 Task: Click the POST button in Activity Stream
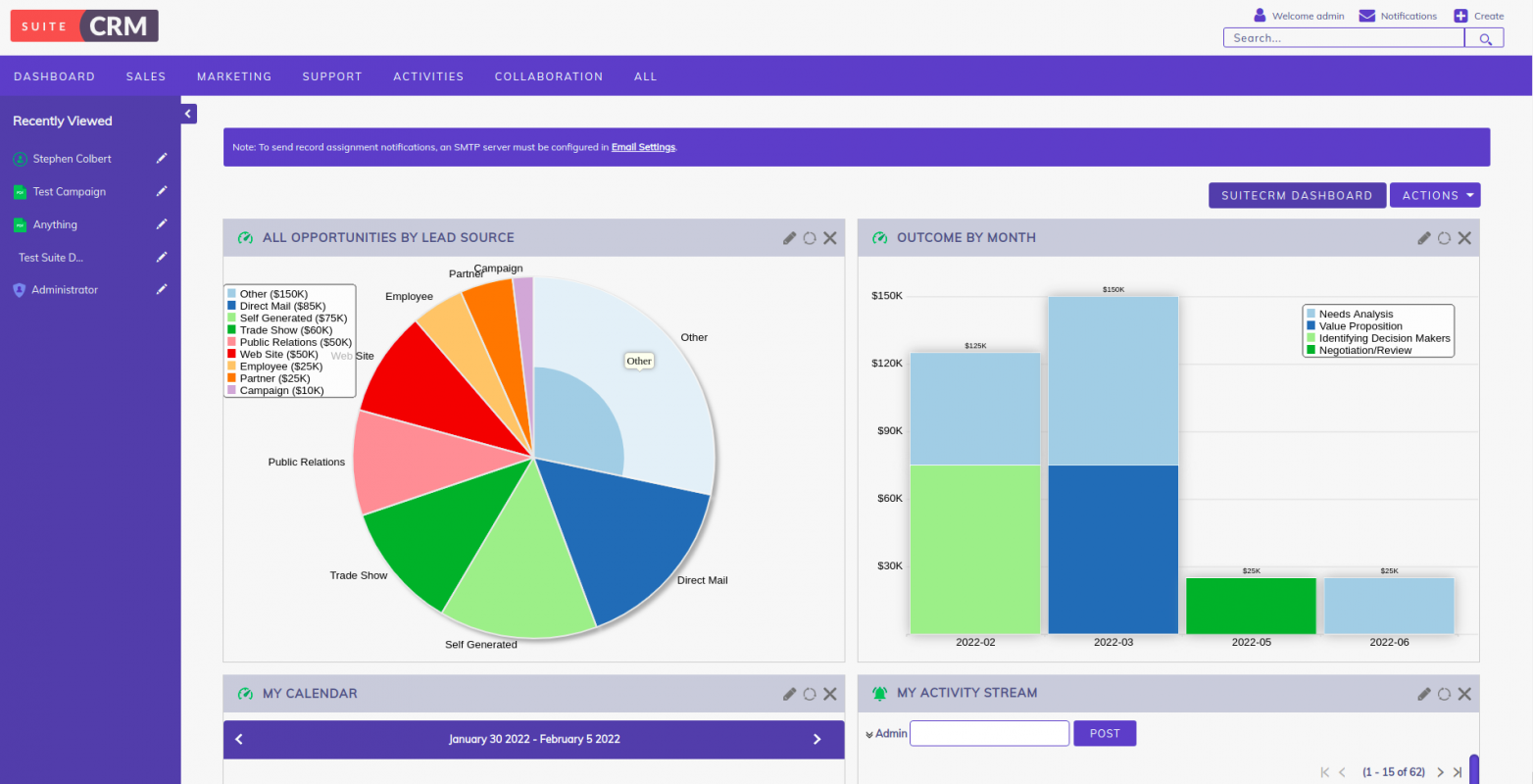[x=1105, y=733]
